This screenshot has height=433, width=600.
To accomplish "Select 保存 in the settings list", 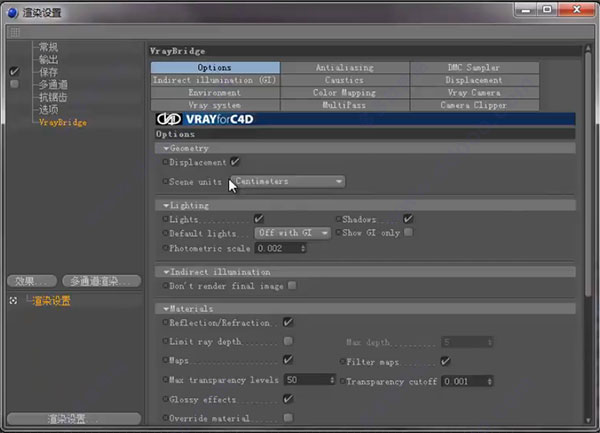I will pos(49,72).
